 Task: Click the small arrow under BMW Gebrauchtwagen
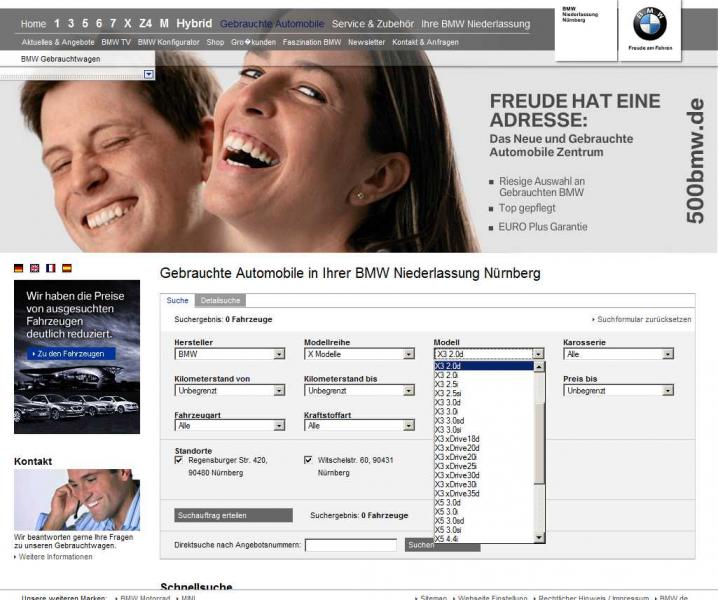149,74
